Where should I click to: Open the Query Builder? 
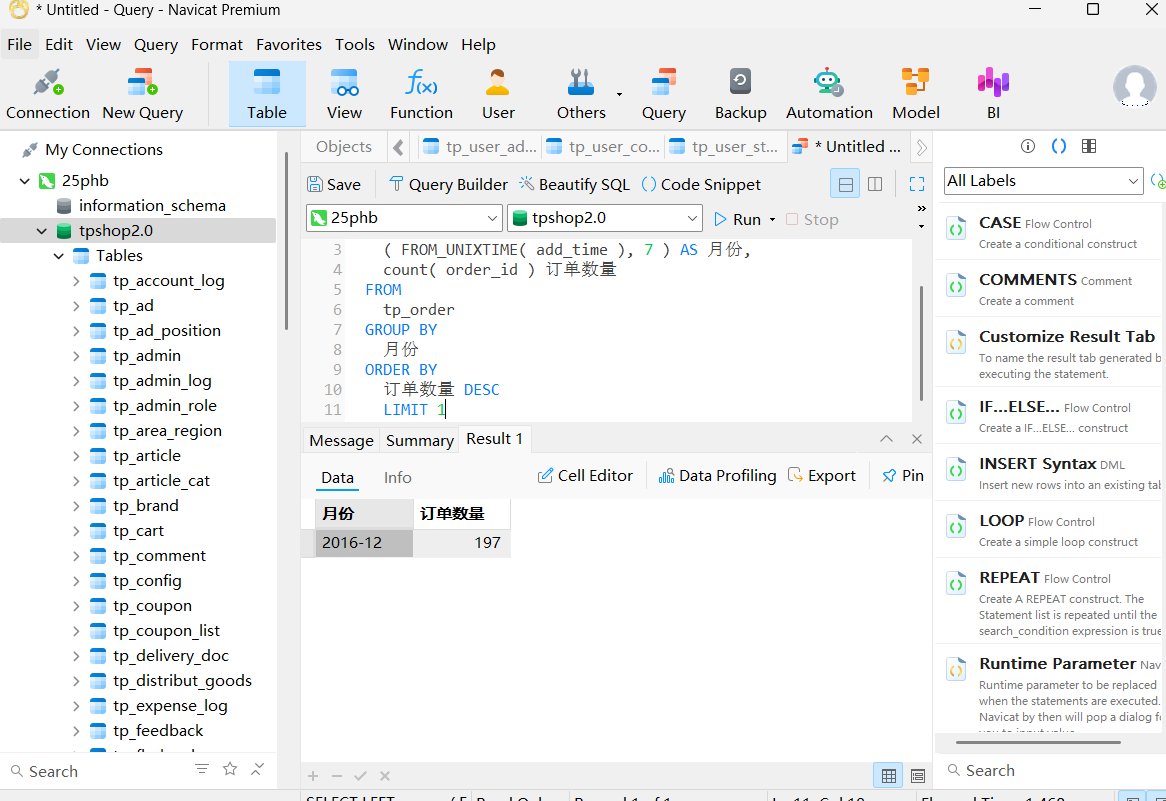(448, 184)
